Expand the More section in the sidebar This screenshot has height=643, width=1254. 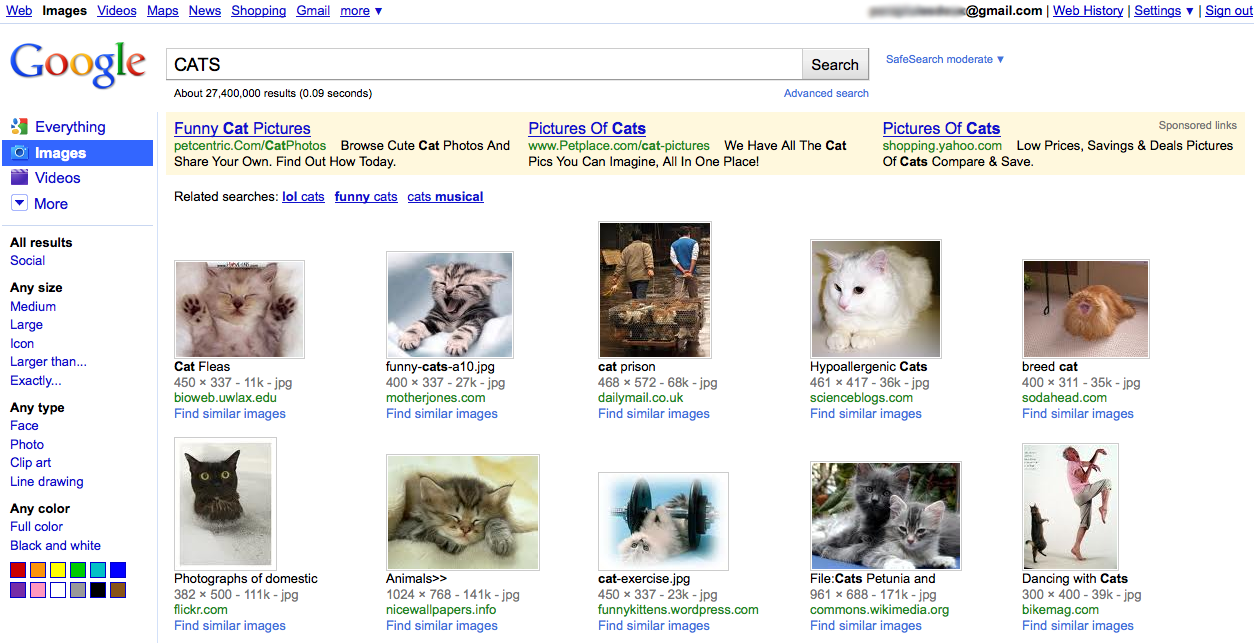(18, 202)
